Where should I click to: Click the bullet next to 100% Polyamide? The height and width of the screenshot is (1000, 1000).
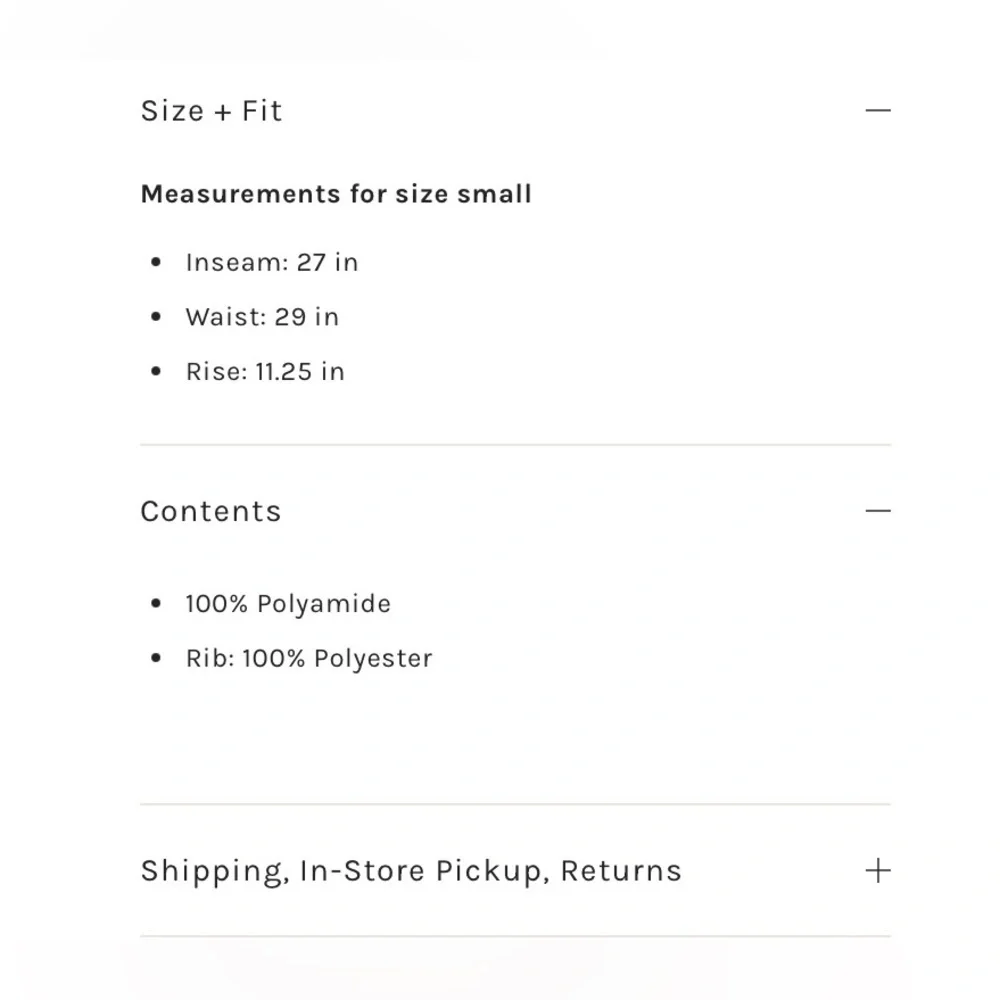(156, 603)
